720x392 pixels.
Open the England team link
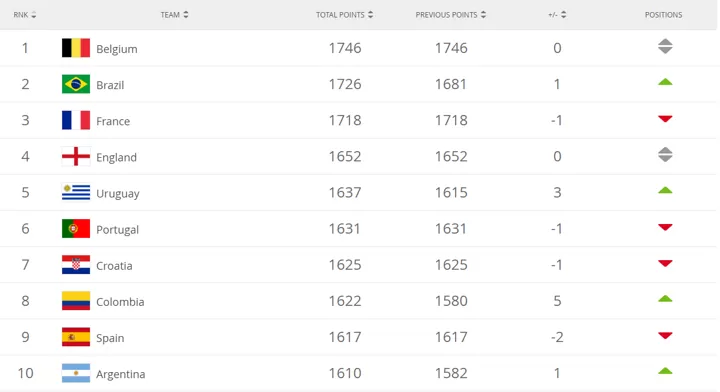(116, 157)
